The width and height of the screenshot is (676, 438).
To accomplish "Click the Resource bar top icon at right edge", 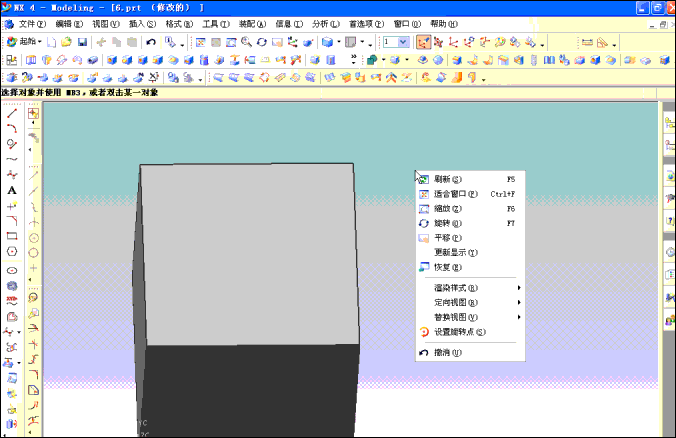I will click(670, 122).
